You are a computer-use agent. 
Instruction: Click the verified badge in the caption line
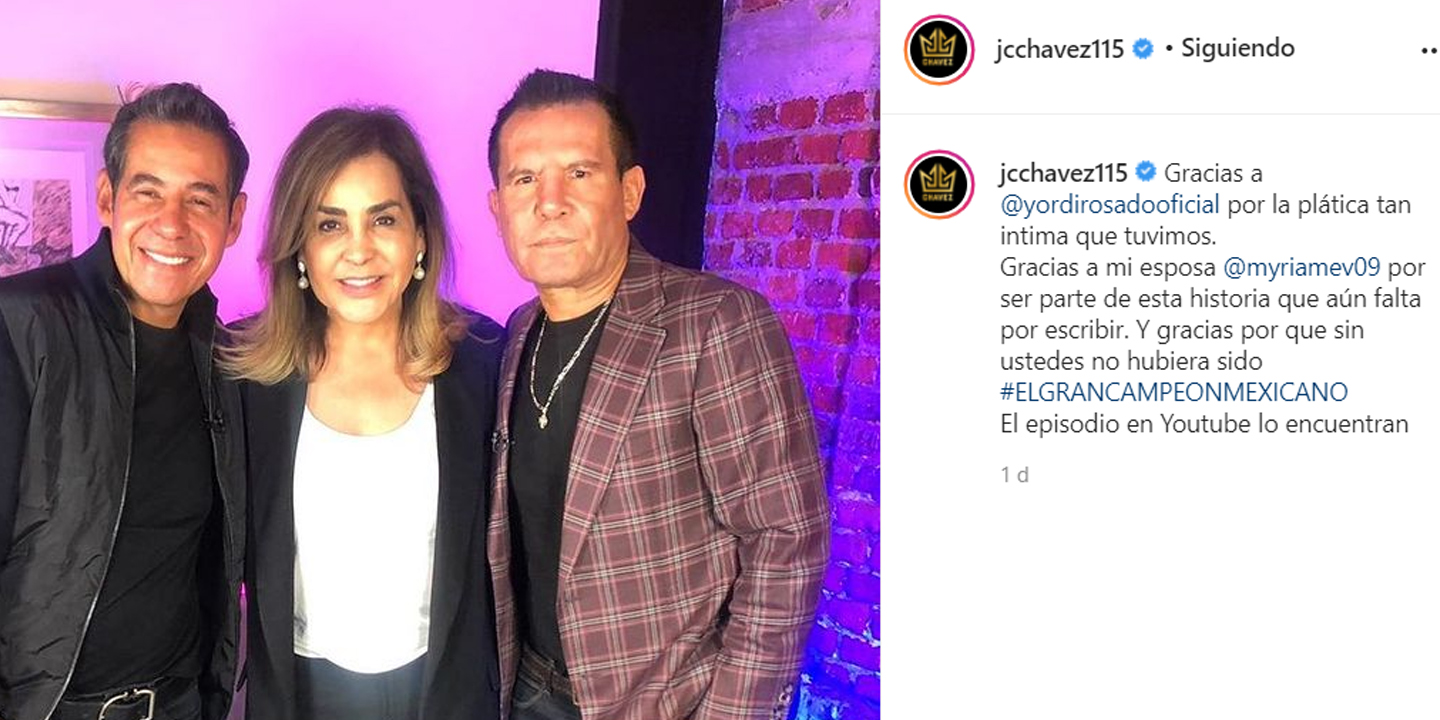[x=1146, y=173]
